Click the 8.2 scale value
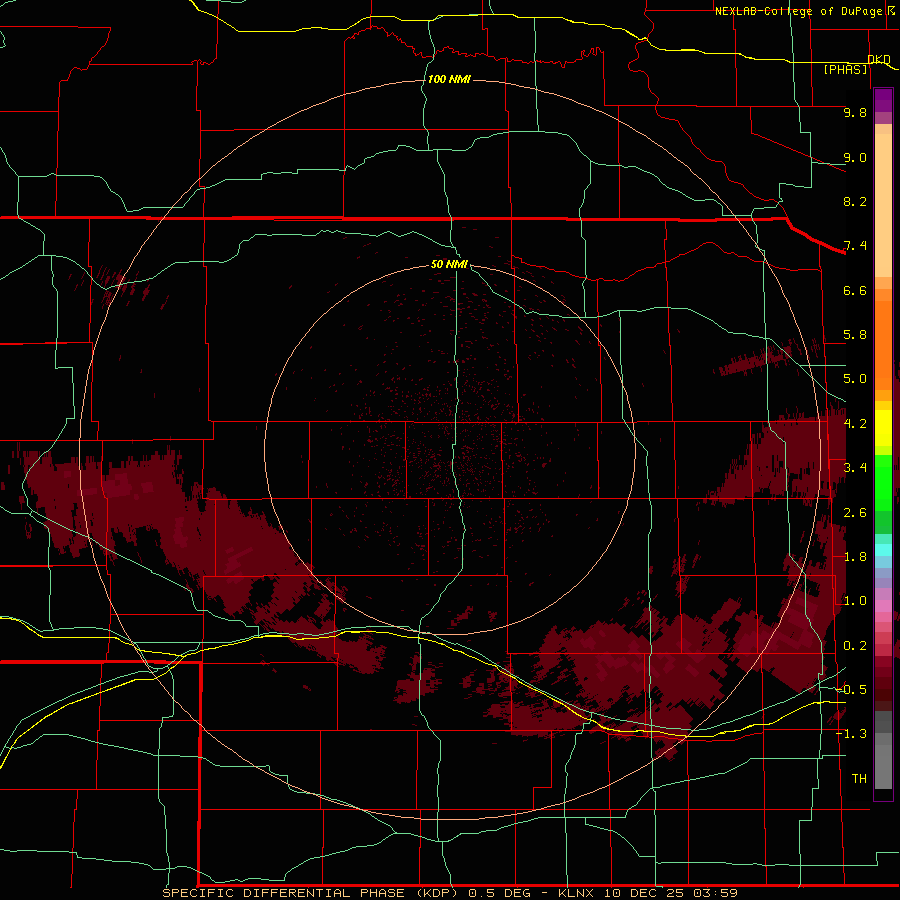Image resolution: width=900 pixels, height=900 pixels. click(x=855, y=201)
